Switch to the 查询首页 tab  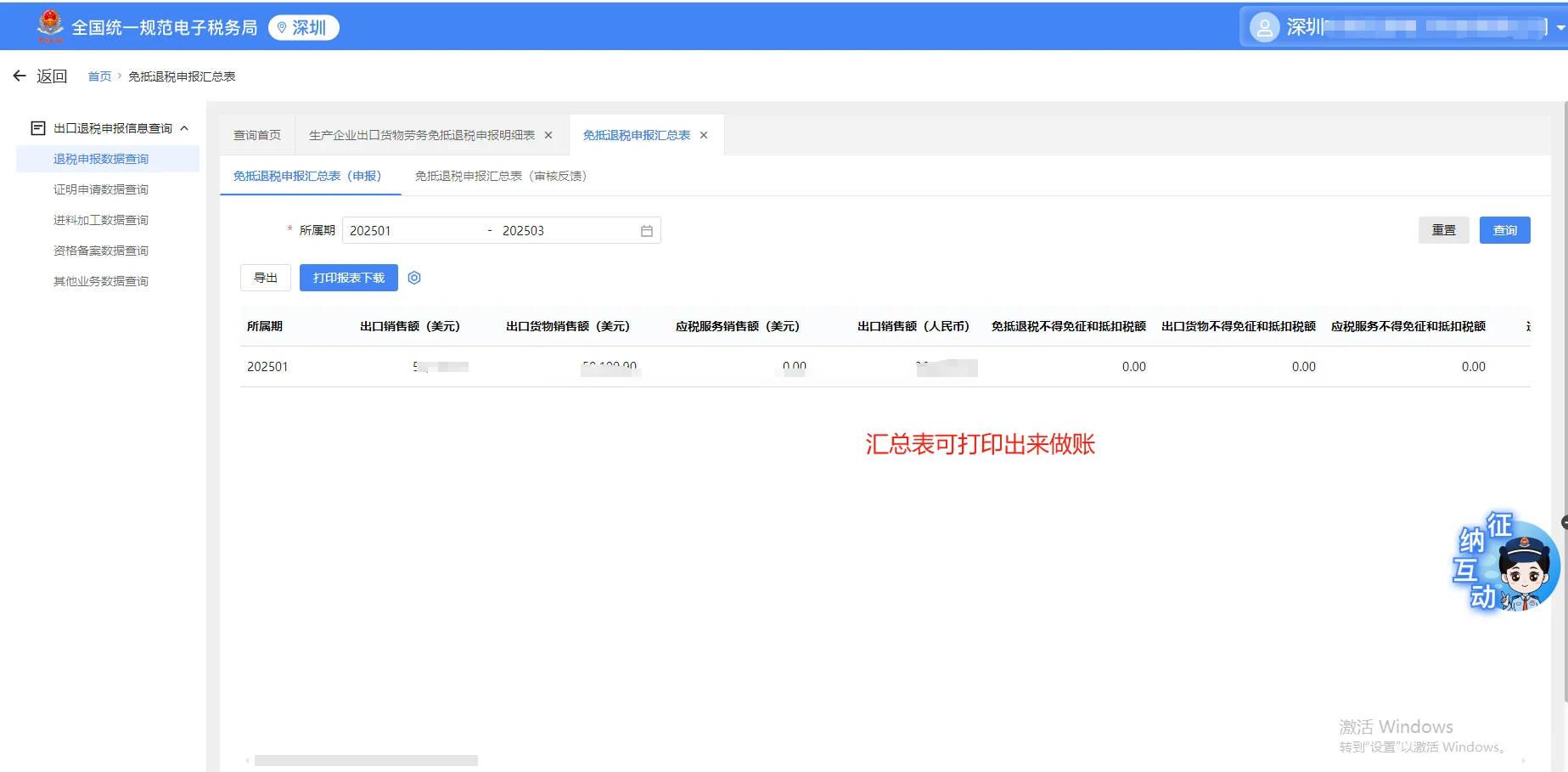(x=257, y=134)
